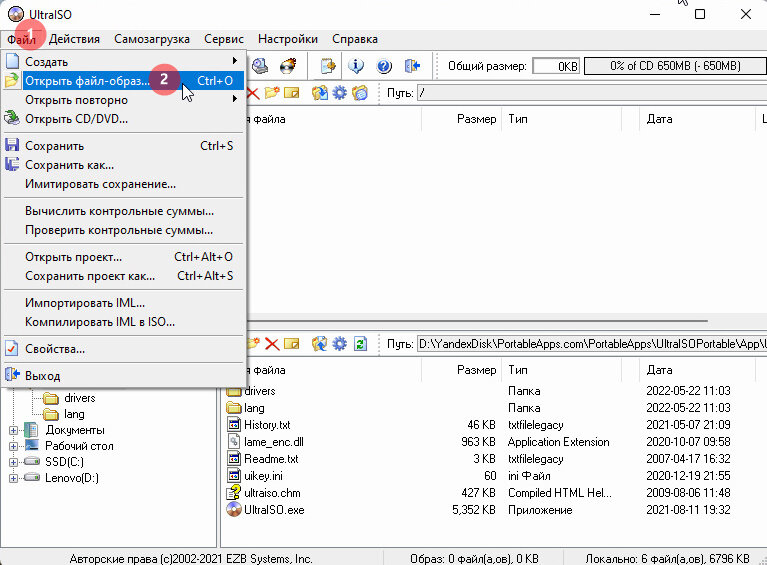Expand the SSD(C:) drive node
Screen dimensions: 767x565
pyautogui.click(x=13, y=462)
